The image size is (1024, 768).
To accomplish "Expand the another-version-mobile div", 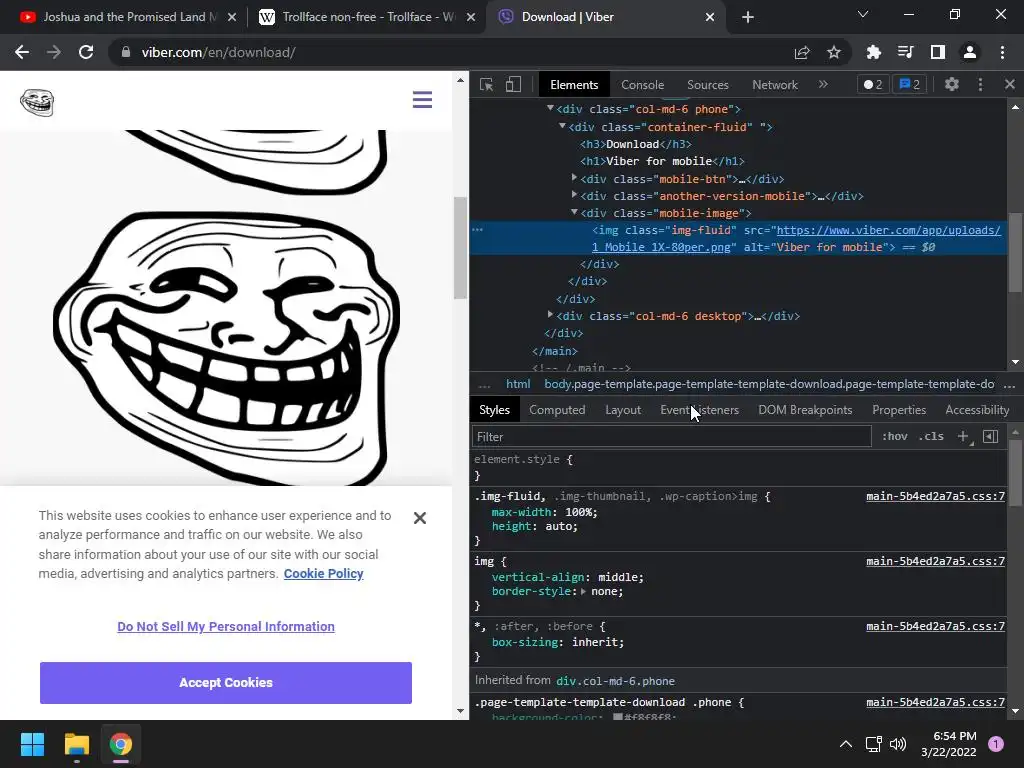I will [574, 195].
